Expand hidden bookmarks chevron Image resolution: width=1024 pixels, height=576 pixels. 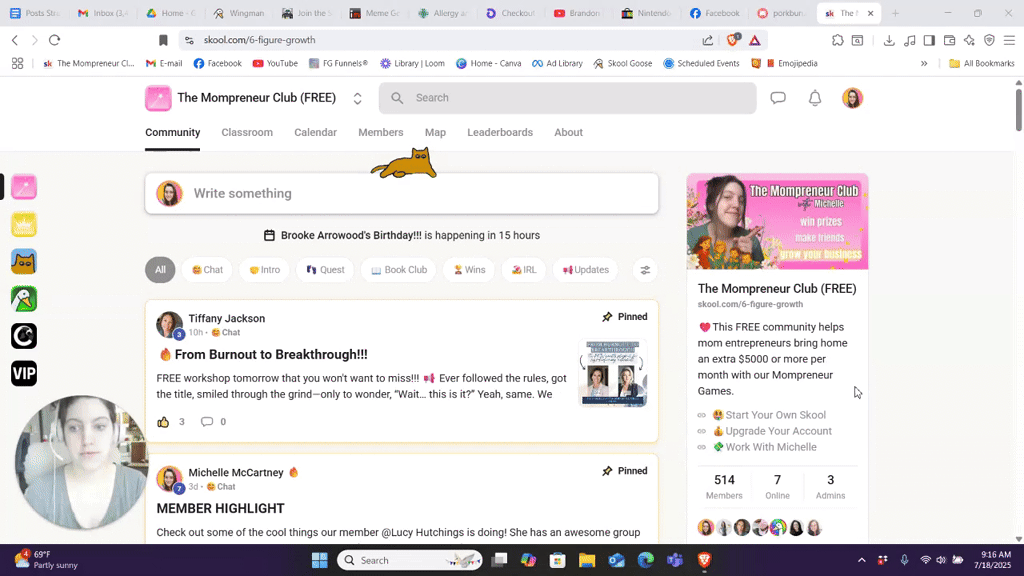click(924, 63)
